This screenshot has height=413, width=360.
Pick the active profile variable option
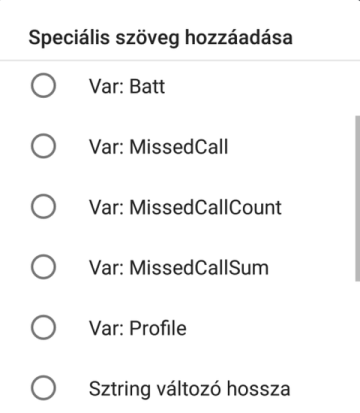(x=180, y=327)
